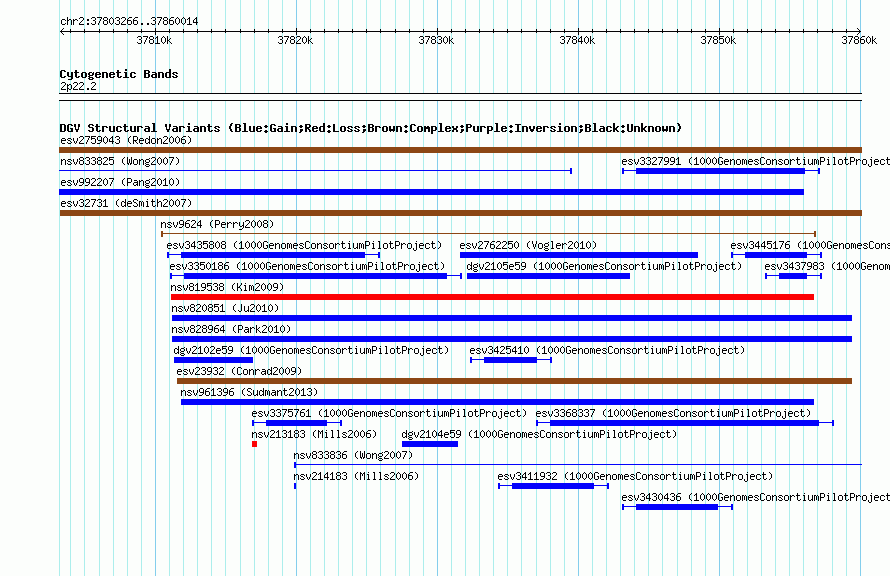890x576 pixels.
Task: Click the 2p22.2 band label
Action: (78, 86)
